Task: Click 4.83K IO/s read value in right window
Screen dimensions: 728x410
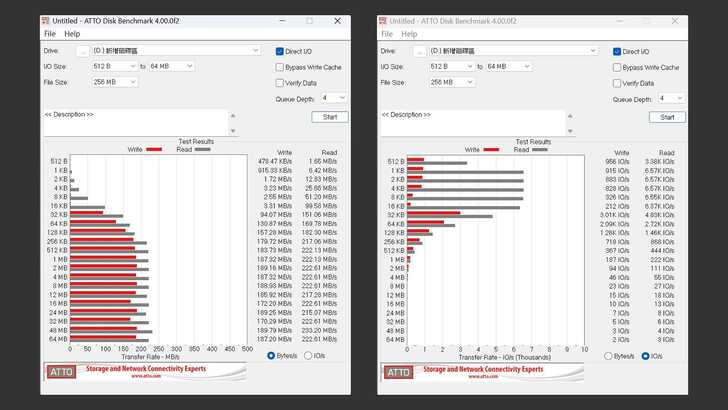Action: pos(659,215)
